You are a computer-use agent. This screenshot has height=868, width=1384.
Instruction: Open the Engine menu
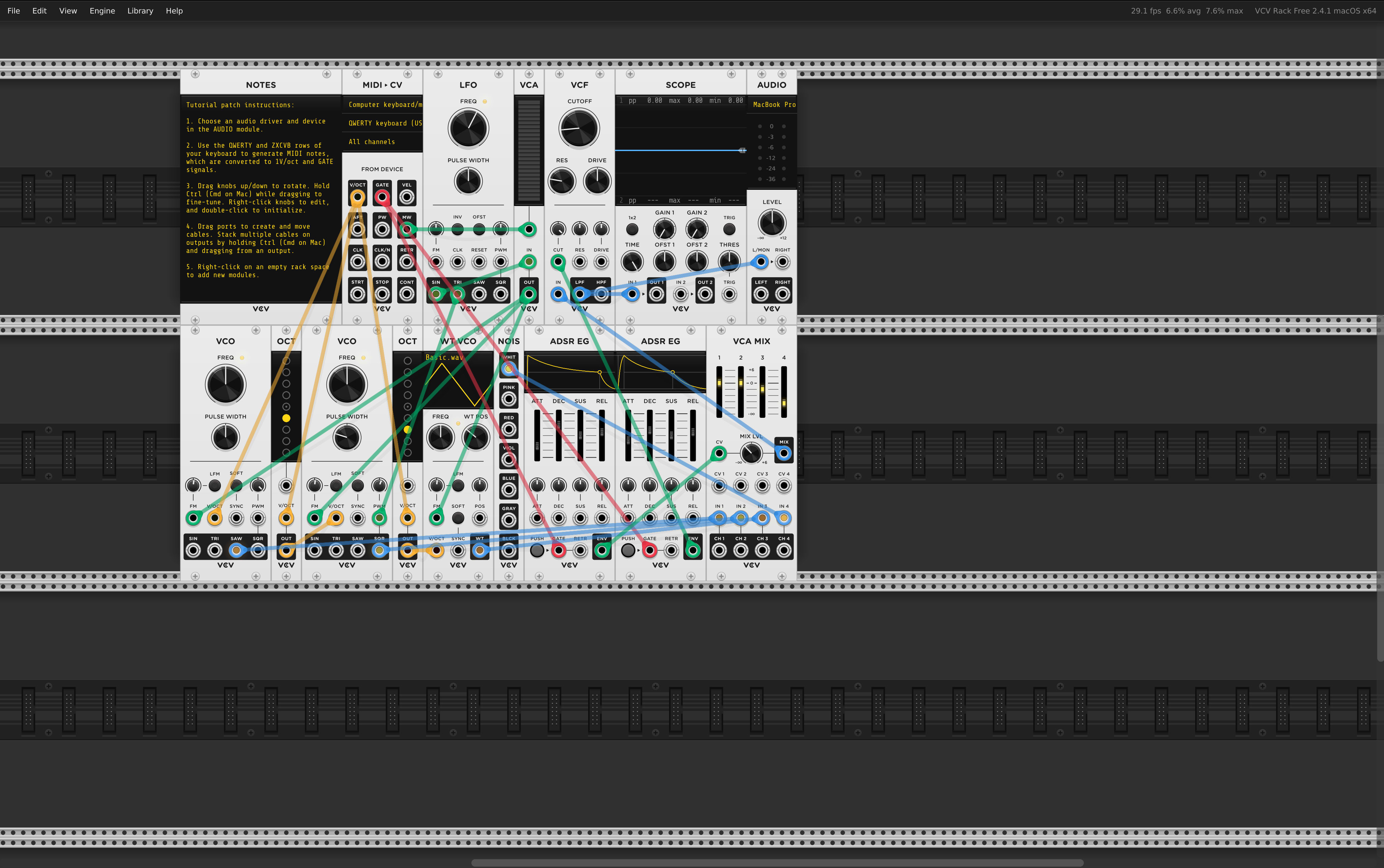click(x=102, y=11)
